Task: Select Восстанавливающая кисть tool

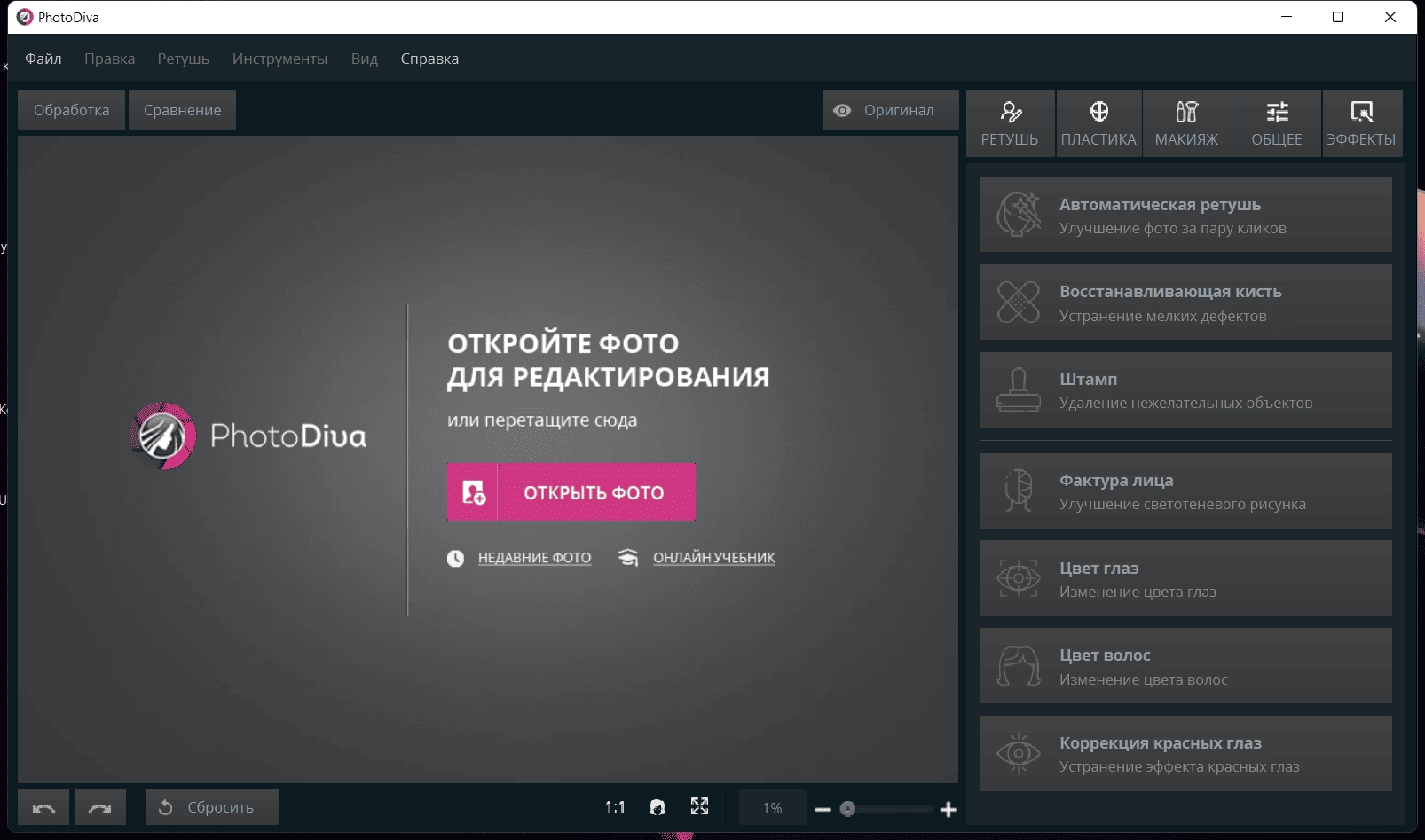Action: click(x=1185, y=302)
